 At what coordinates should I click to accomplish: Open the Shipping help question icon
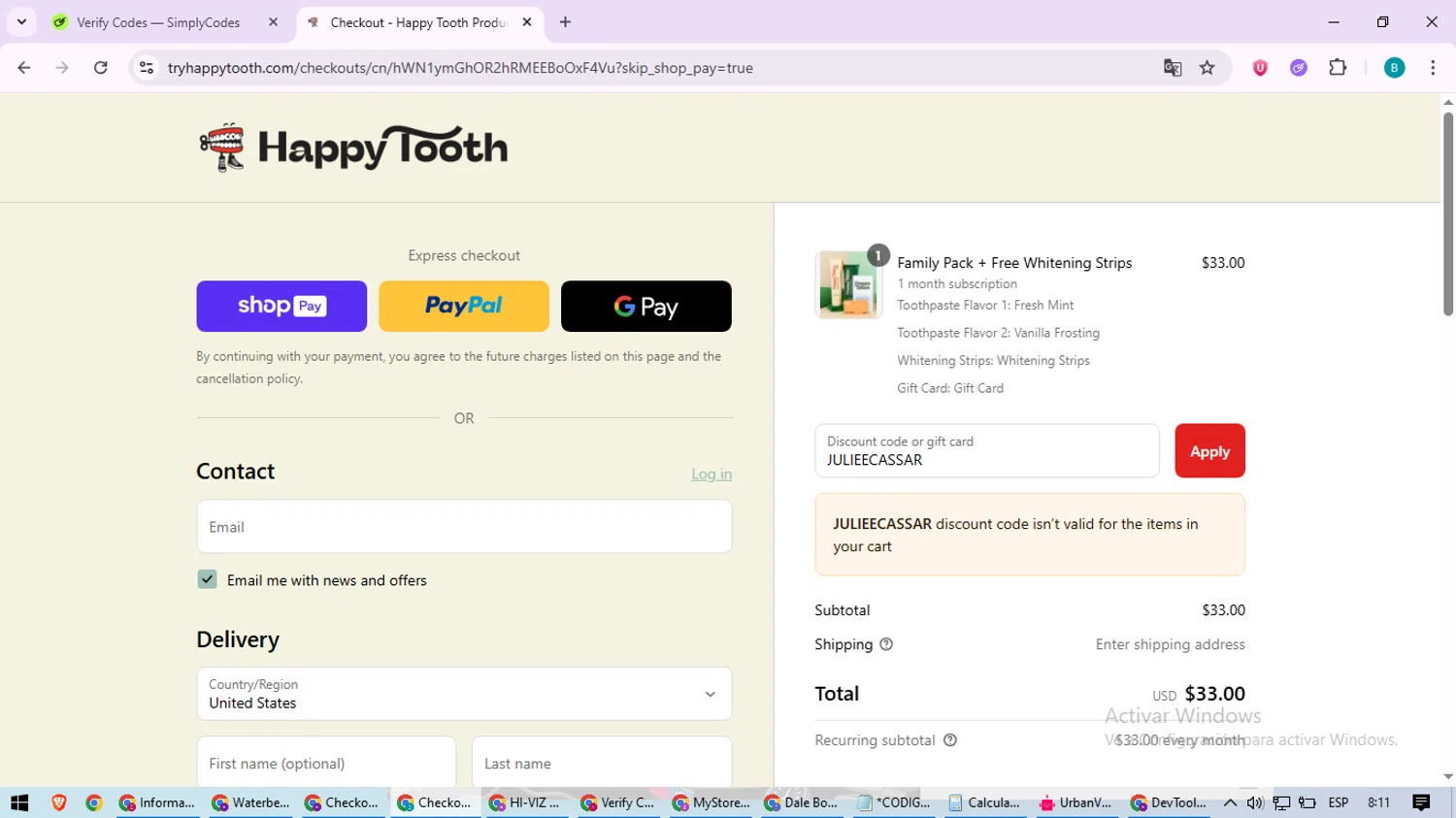pyautogui.click(x=886, y=644)
